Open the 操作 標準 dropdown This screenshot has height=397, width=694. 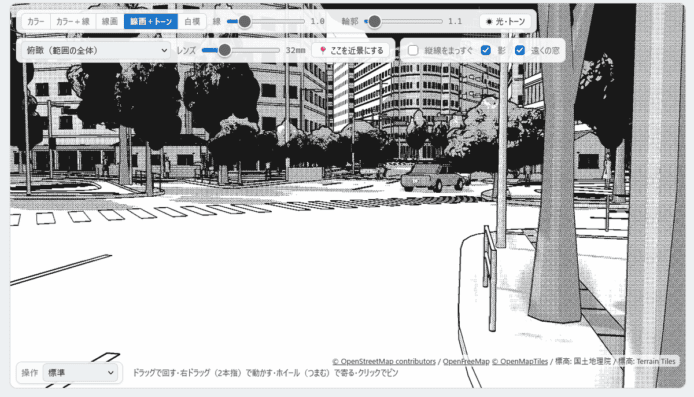coord(80,373)
